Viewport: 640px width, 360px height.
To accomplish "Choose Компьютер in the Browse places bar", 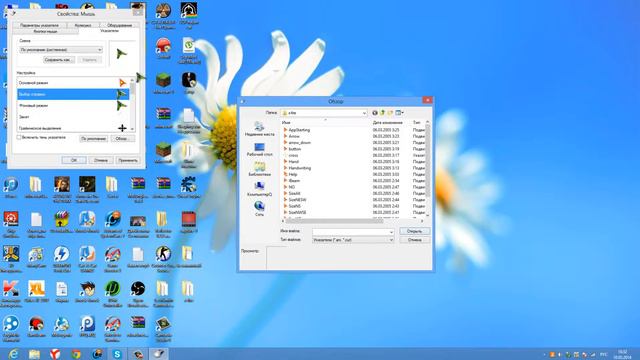I will point(259,189).
